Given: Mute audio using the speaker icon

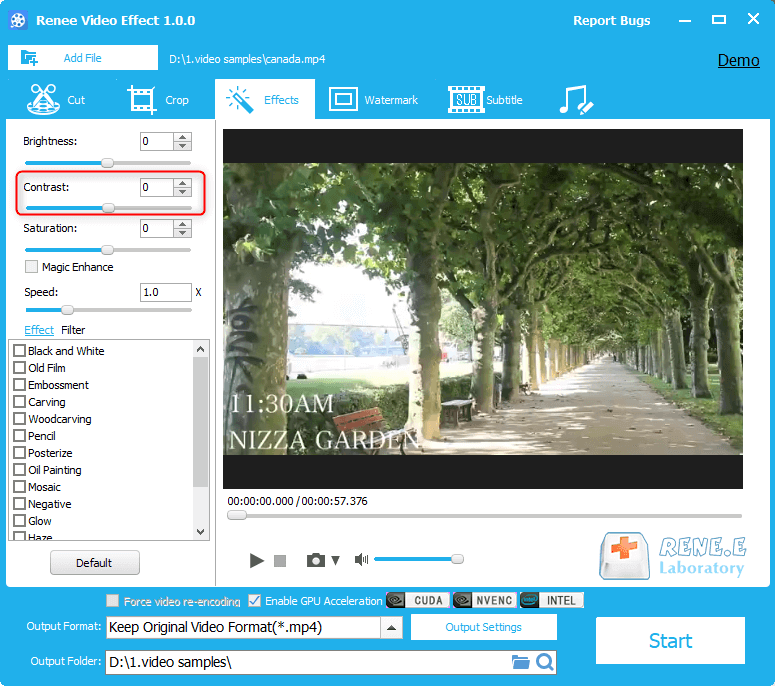Looking at the screenshot, I should point(361,560).
